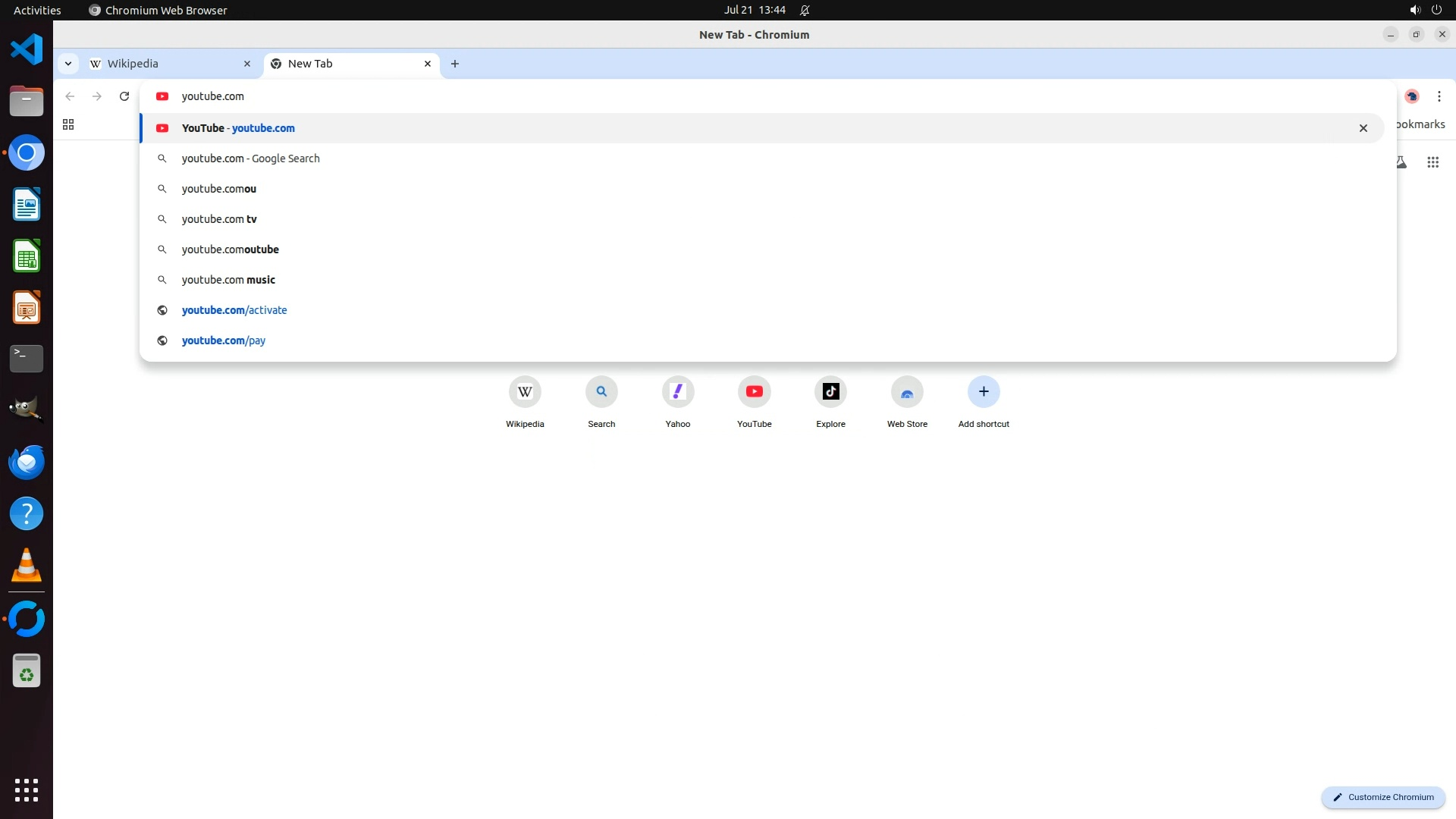Click Add shortcut button

tap(984, 392)
